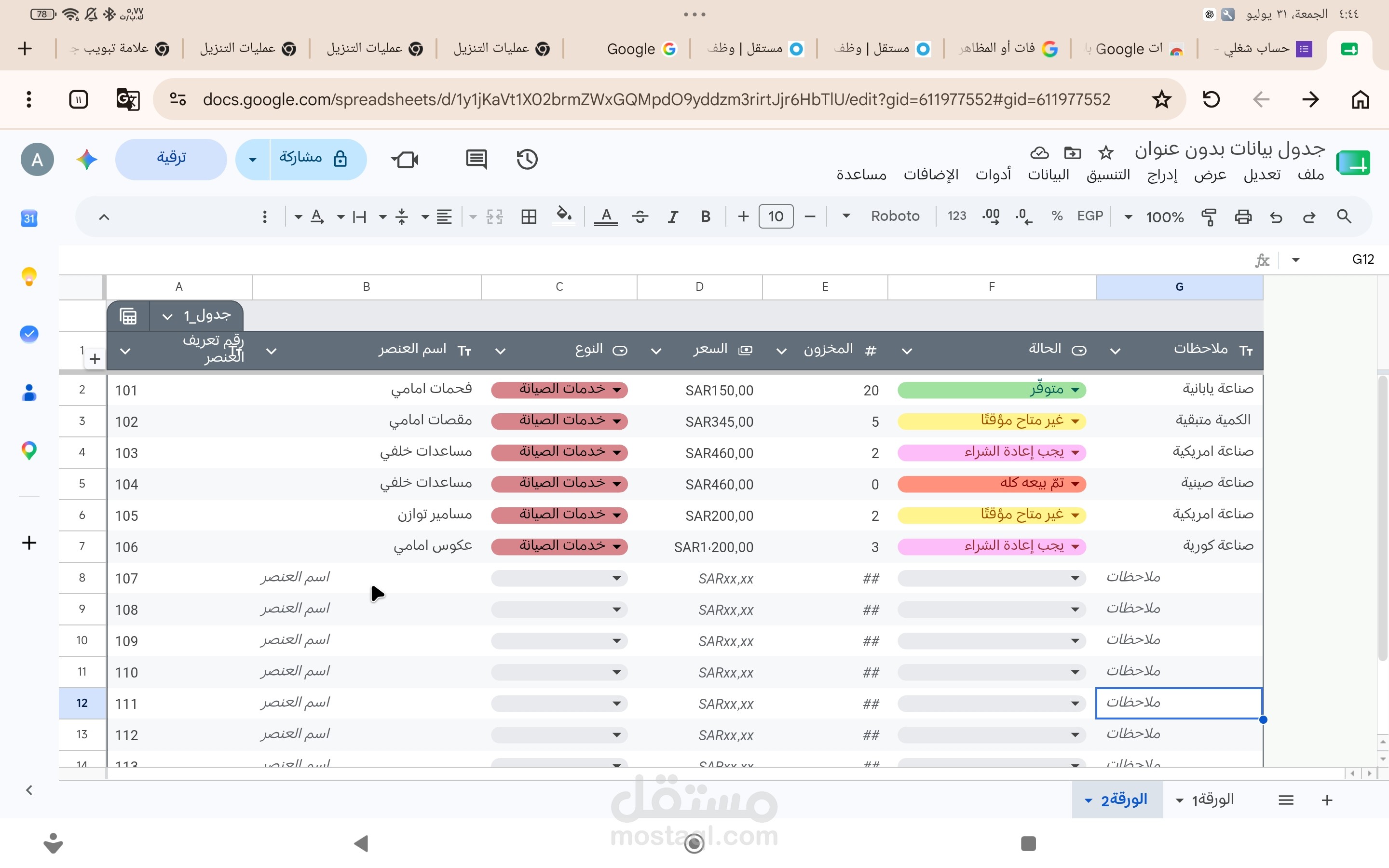Click the search magnifier in the Sheets toolbar

coord(1344,217)
